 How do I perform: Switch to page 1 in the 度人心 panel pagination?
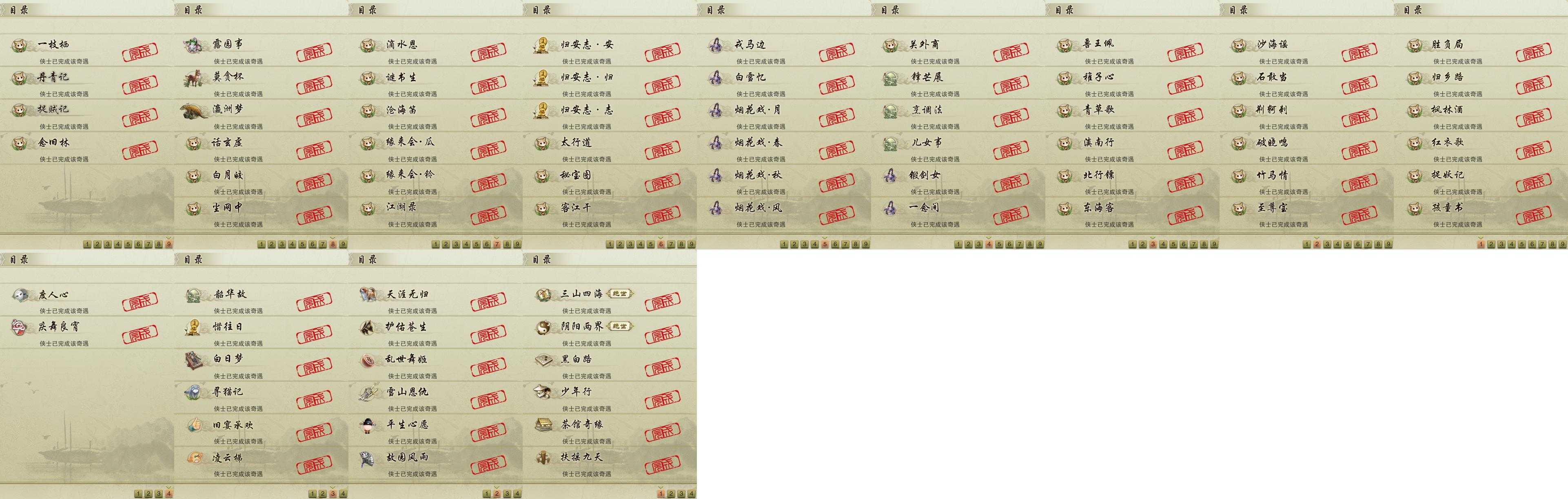(x=139, y=494)
